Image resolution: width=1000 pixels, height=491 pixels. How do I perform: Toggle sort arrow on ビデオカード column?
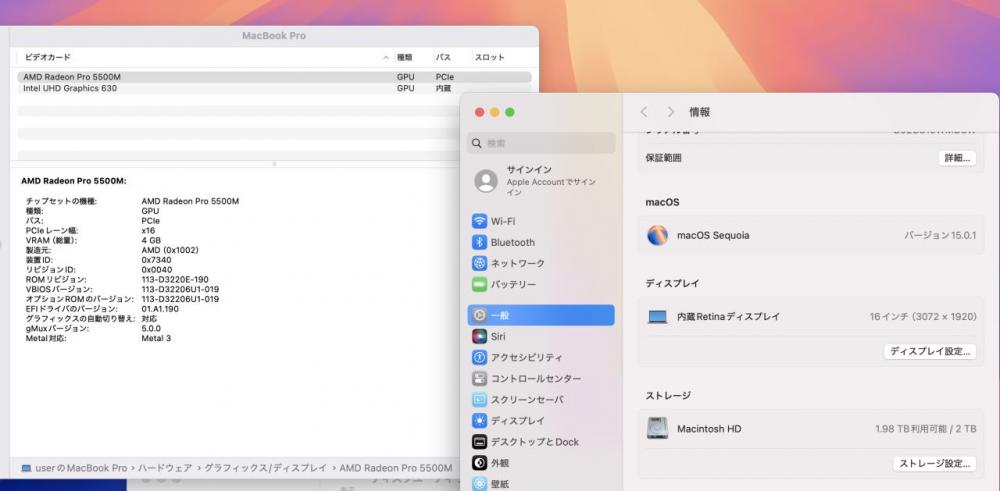coord(386,57)
